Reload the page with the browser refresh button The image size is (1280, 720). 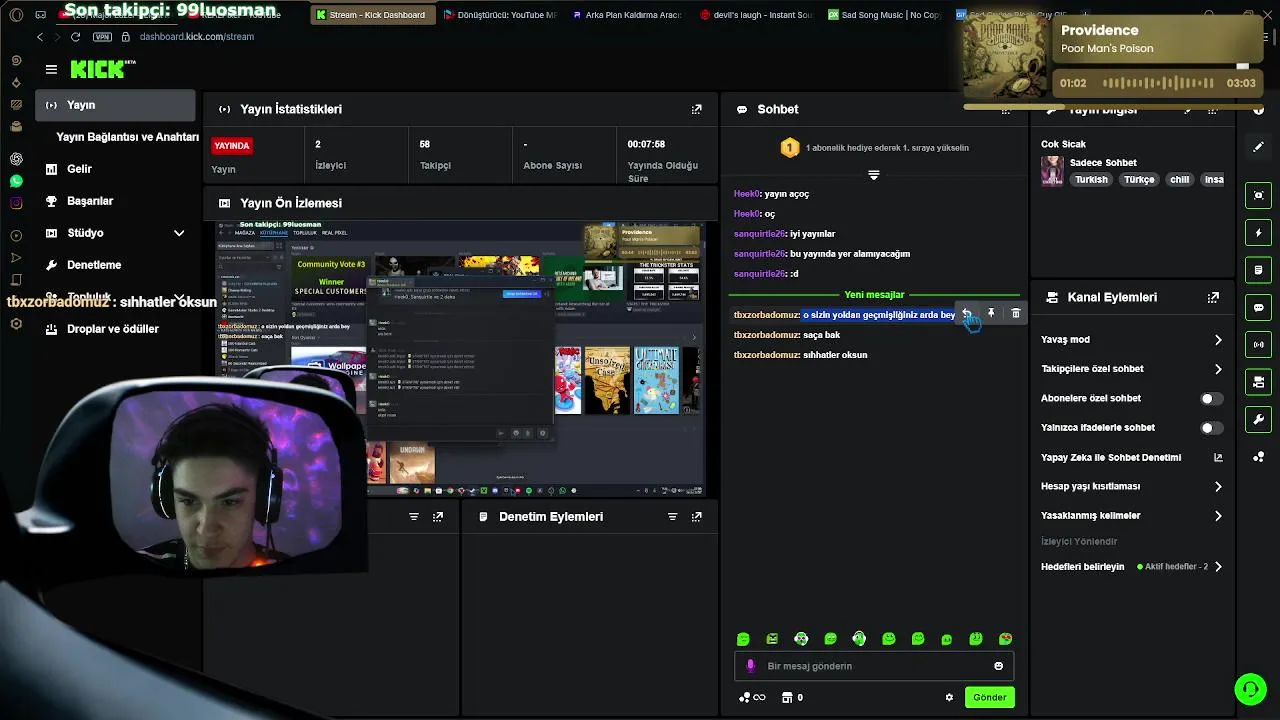tap(75, 37)
